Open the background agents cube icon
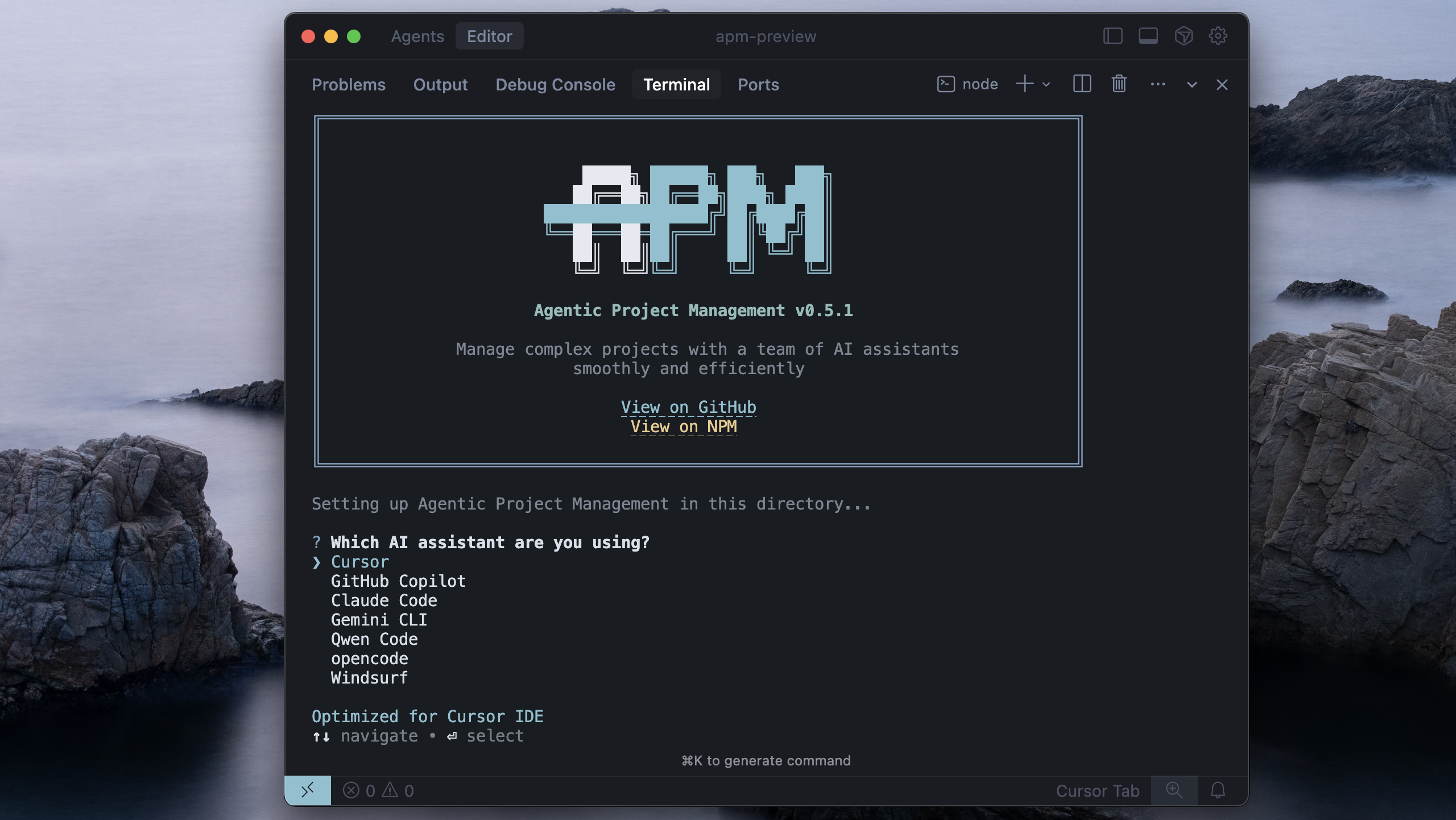 [1184, 36]
